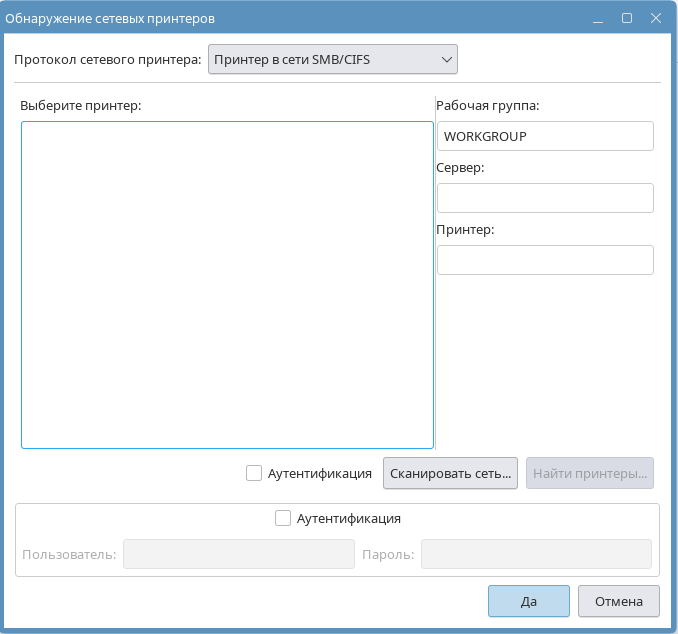Tick 'Аутентификация' checkbox above the user field

283,518
